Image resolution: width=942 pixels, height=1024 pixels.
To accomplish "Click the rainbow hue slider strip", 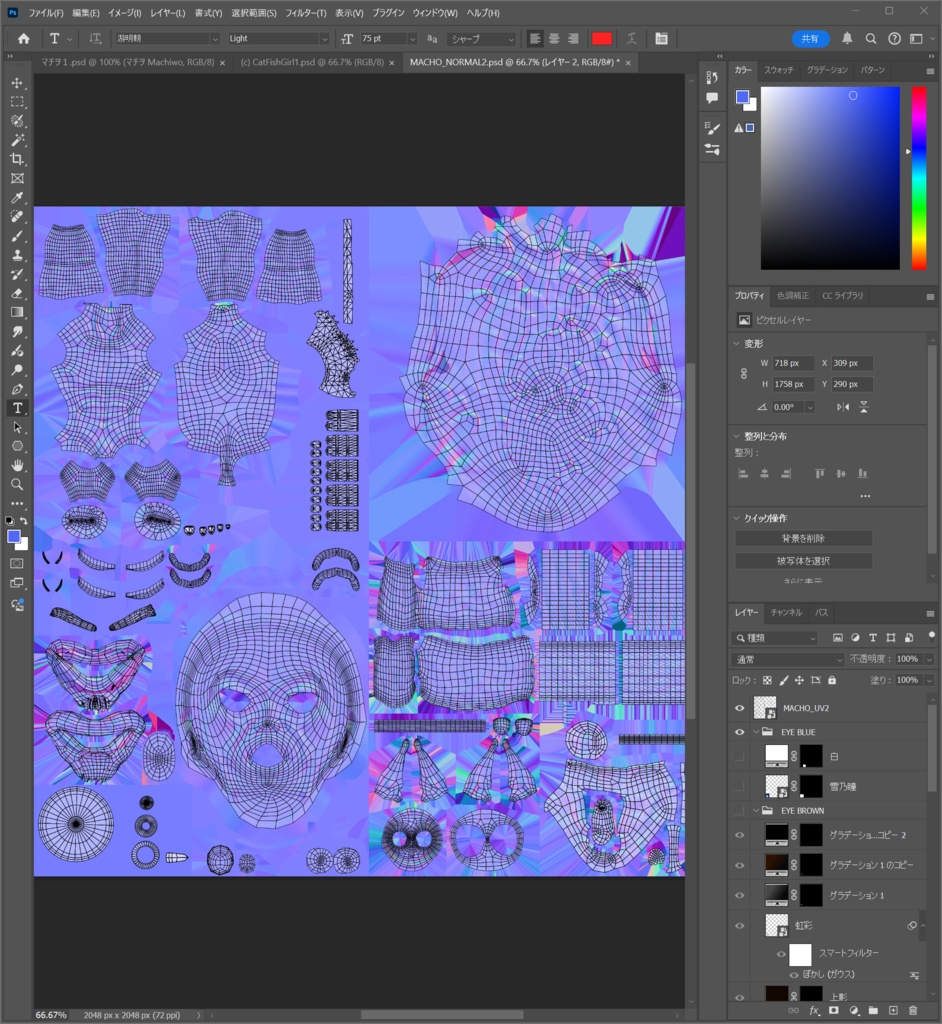I will click(918, 178).
